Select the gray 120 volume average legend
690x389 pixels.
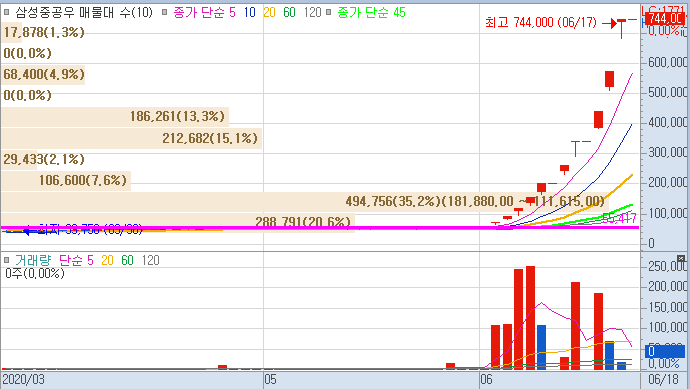150,260
